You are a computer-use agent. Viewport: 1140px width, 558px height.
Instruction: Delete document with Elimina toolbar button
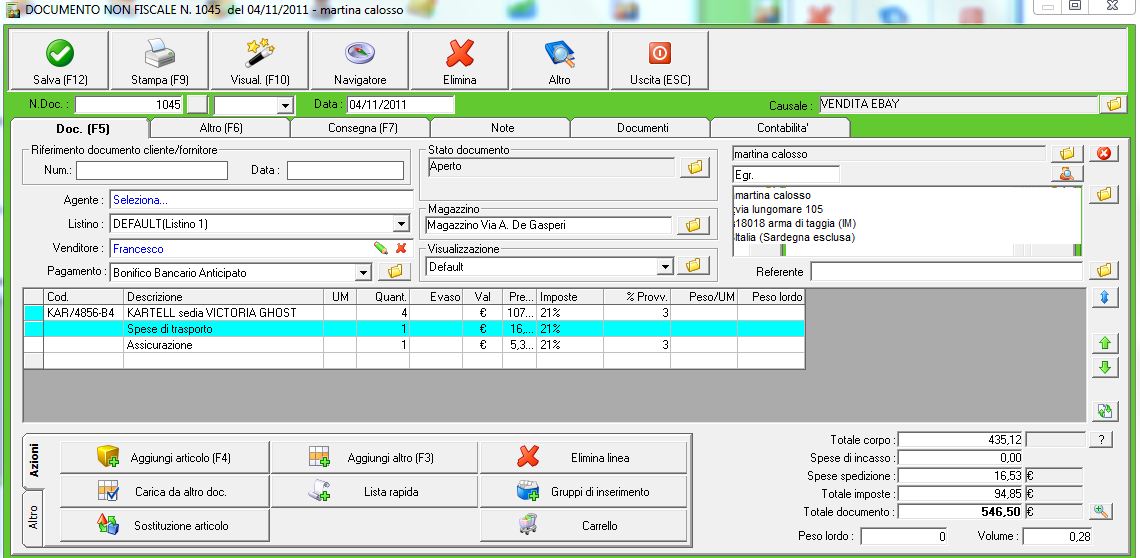click(x=459, y=61)
